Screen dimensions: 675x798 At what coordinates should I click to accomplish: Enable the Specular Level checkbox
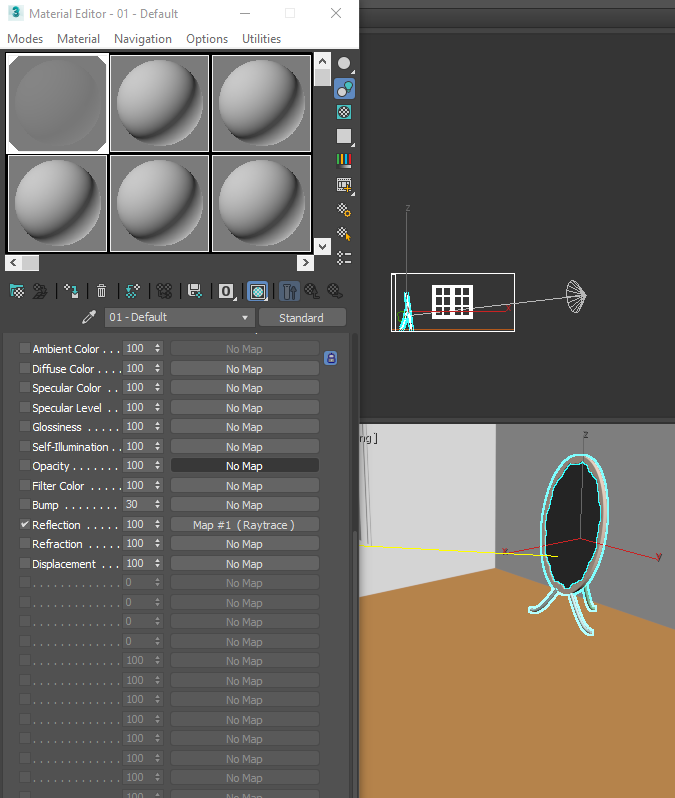click(x=24, y=407)
